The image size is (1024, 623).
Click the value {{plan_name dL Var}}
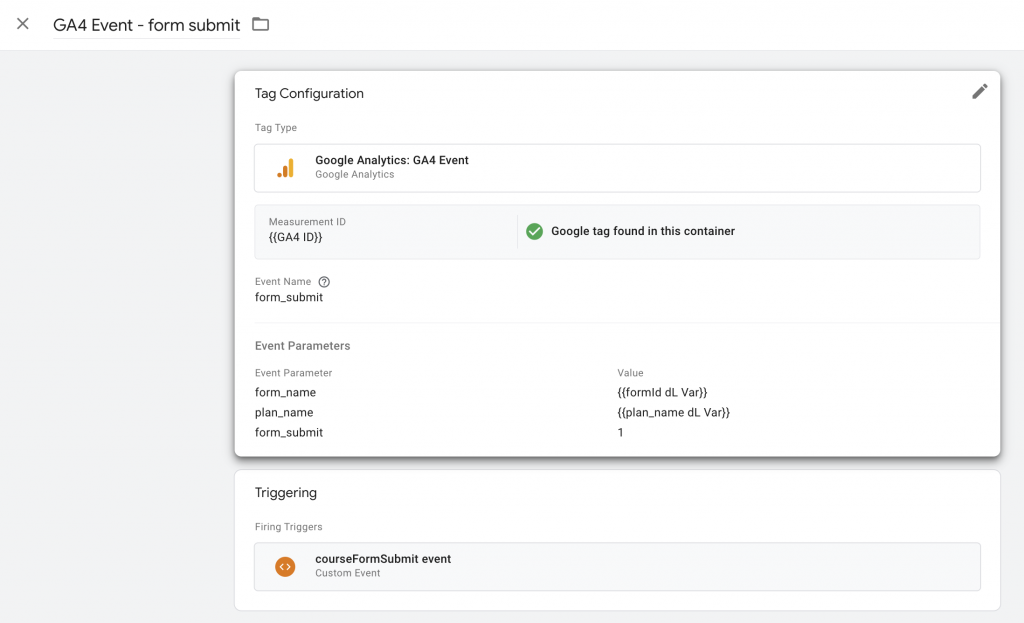pyautogui.click(x=673, y=413)
